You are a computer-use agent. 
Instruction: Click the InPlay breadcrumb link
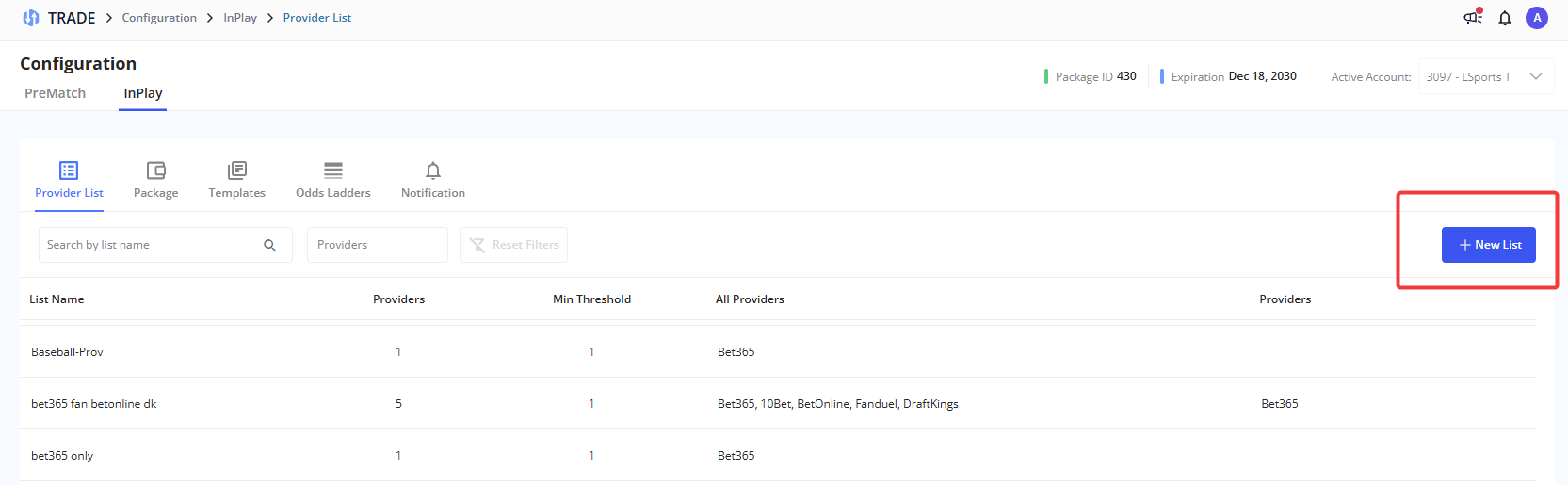(x=240, y=18)
